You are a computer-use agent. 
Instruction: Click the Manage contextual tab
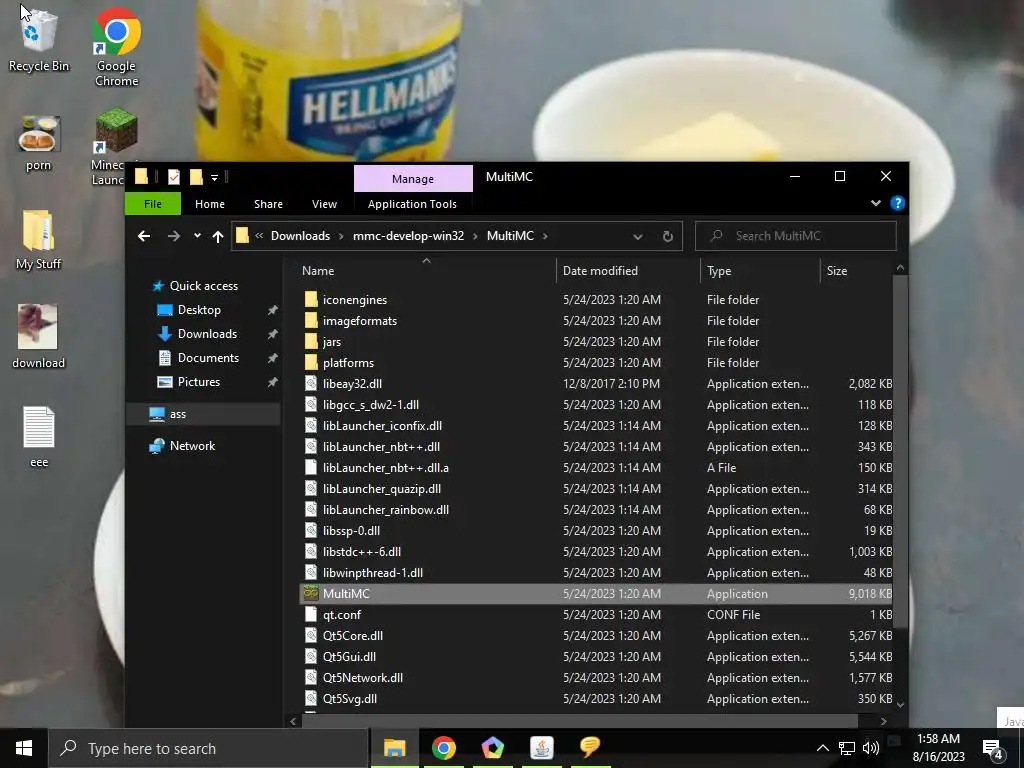(x=413, y=178)
